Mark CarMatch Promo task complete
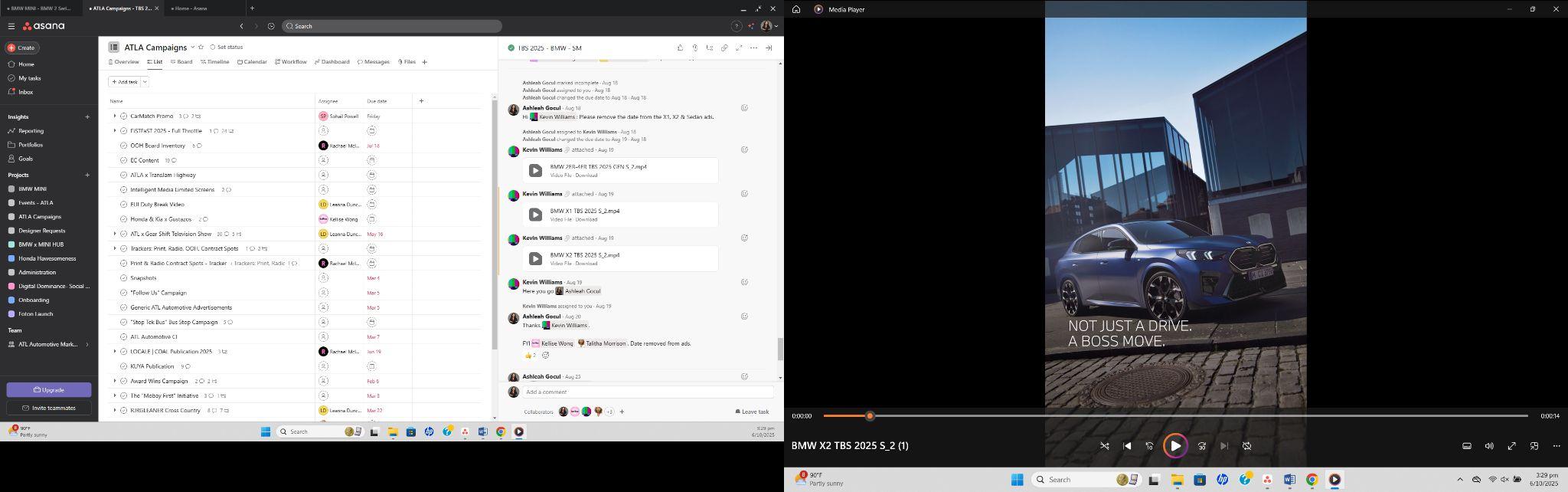Viewport: 1568px width, 492px height. 124,116
